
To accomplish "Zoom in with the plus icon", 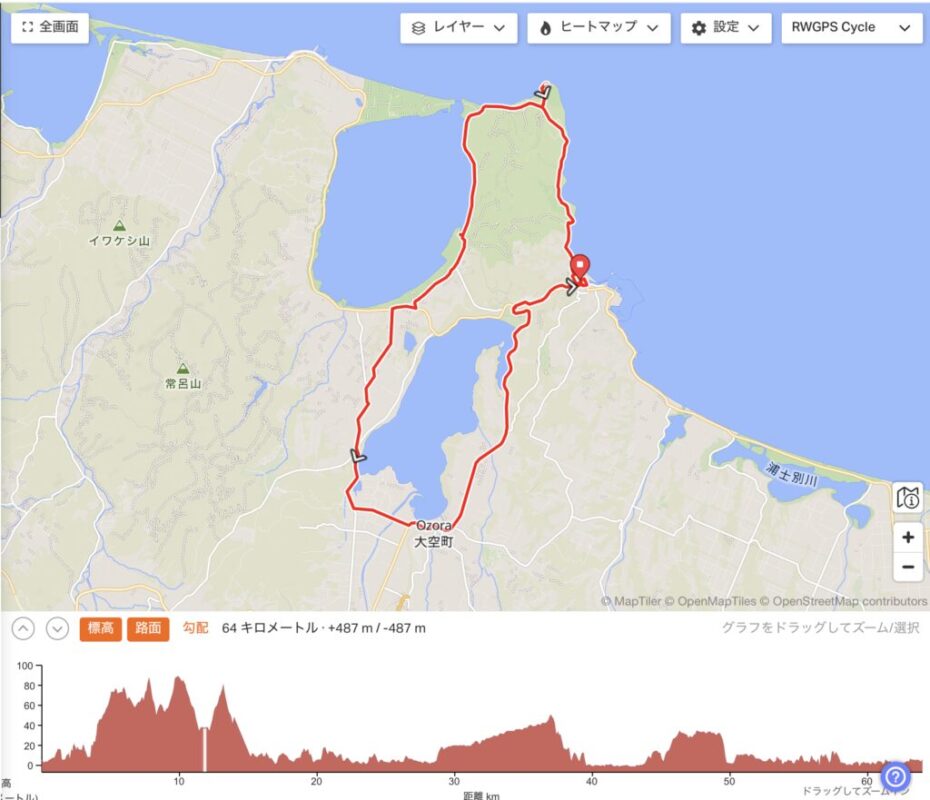I will point(907,537).
